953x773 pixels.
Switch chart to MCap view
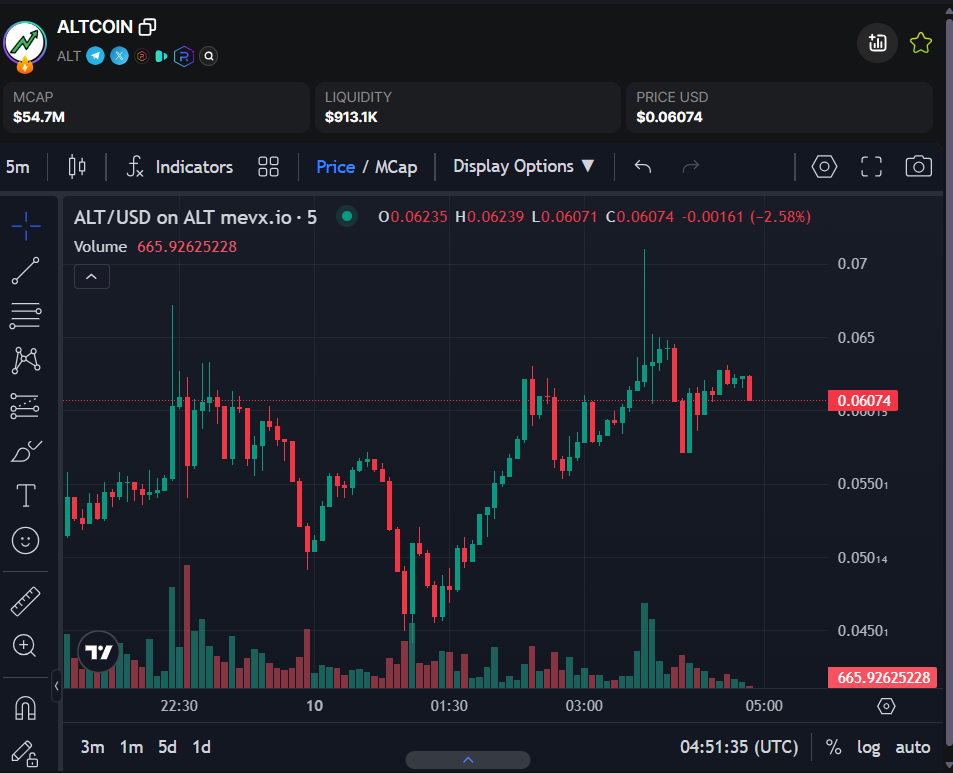396,167
